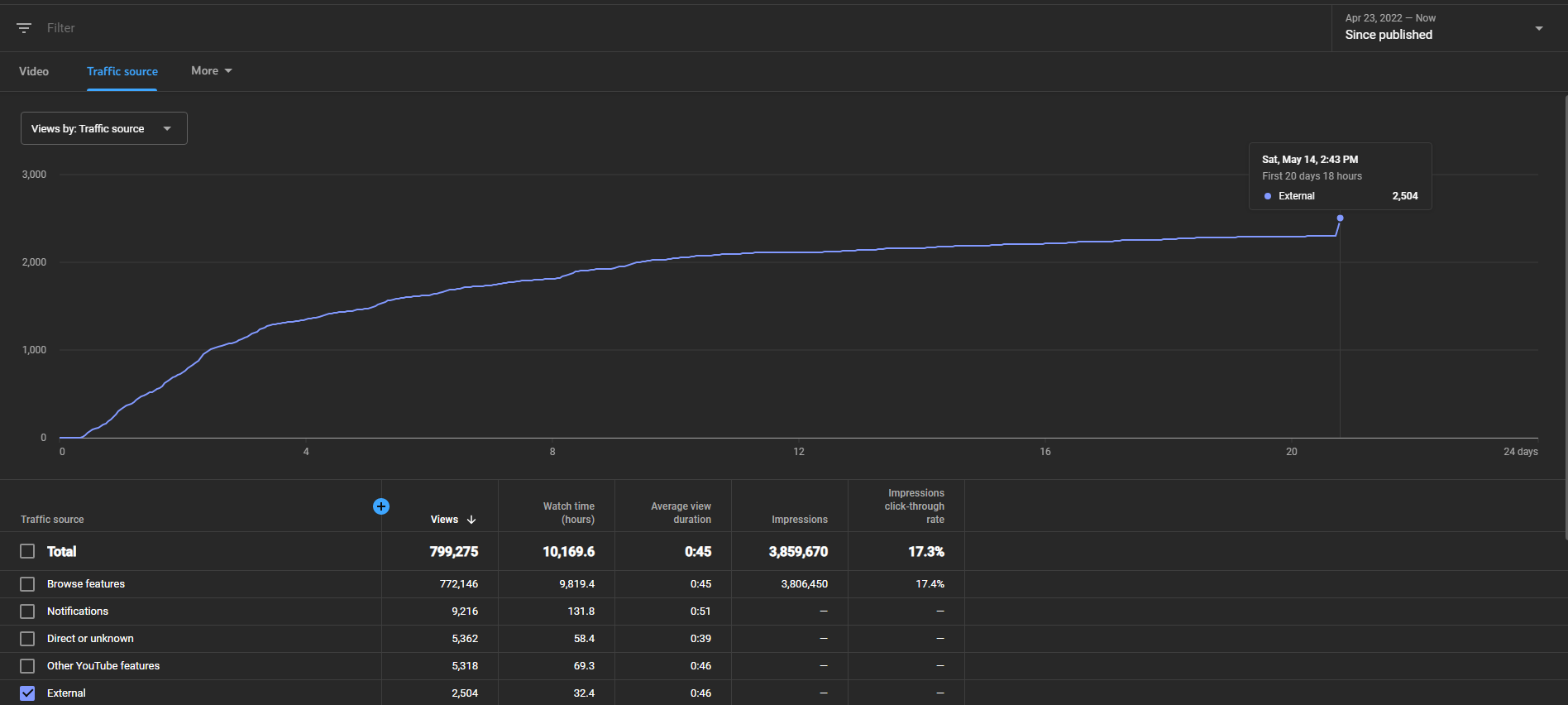Click the Views sort descending arrow
This screenshot has width=1568, height=705.
coord(471,520)
